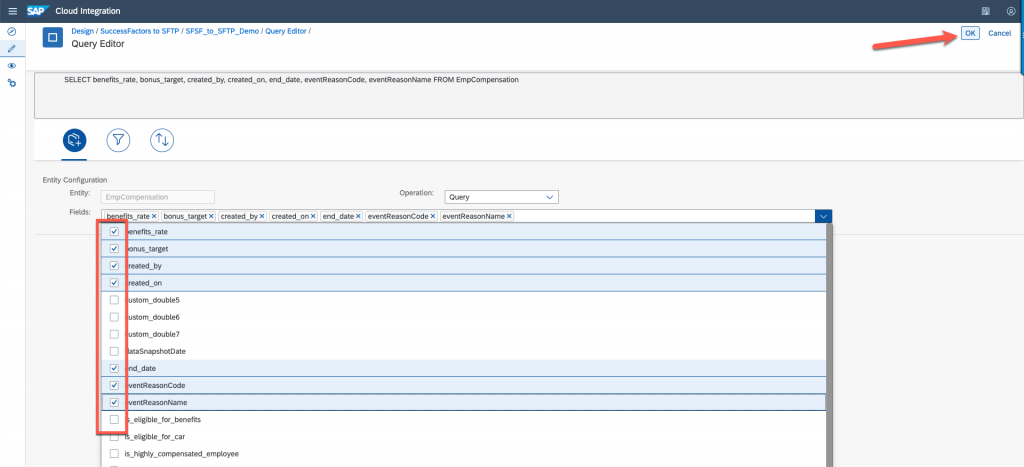Uncheck the created_on checkbox
The image size is (1024, 467).
114,283
